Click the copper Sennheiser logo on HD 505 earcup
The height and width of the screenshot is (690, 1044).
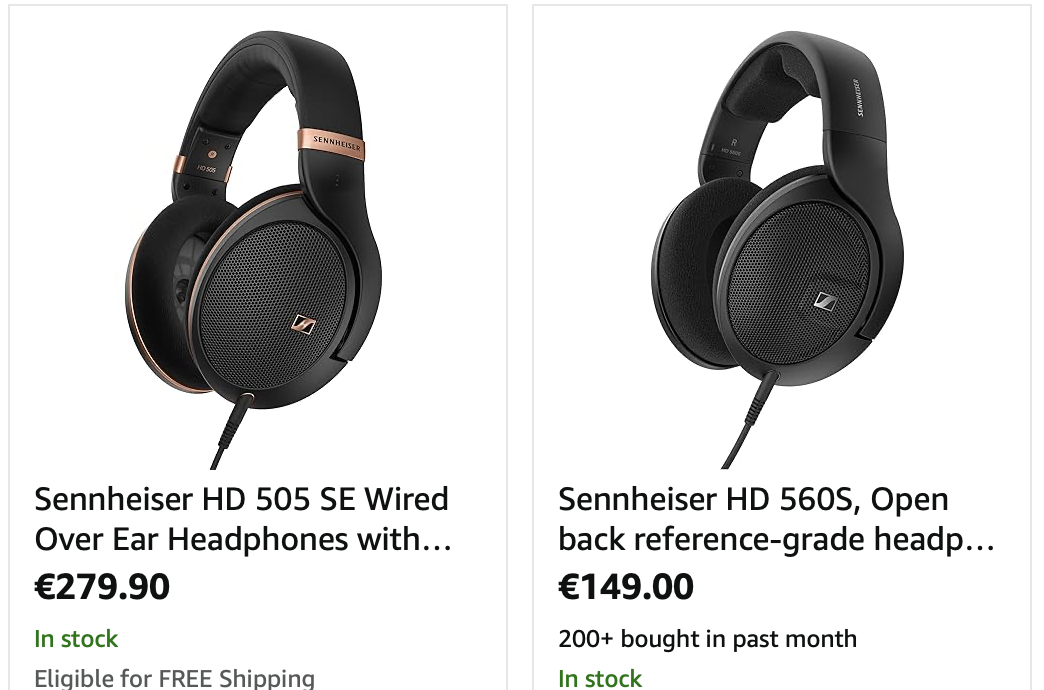pos(301,323)
